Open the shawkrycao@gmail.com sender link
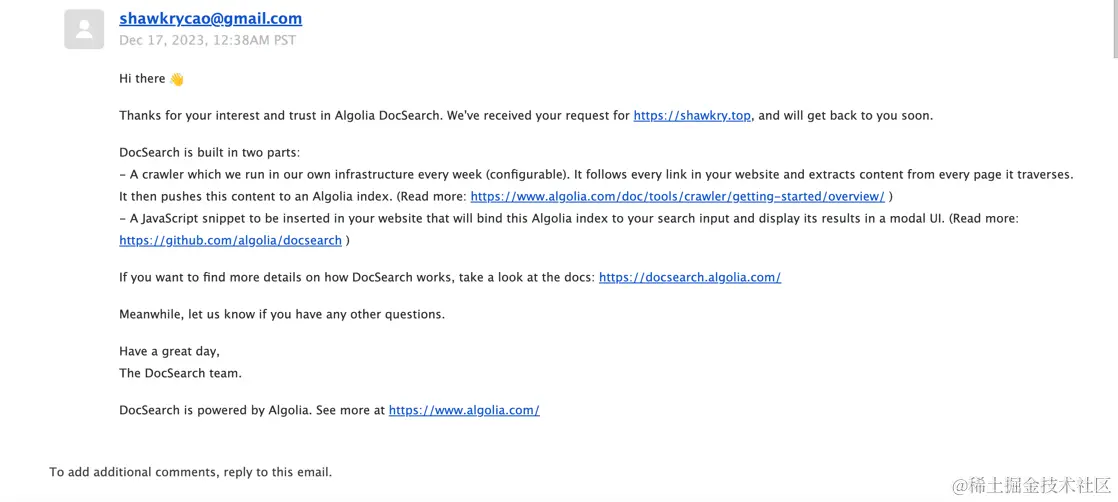This screenshot has width=1118, height=502. click(x=210, y=18)
